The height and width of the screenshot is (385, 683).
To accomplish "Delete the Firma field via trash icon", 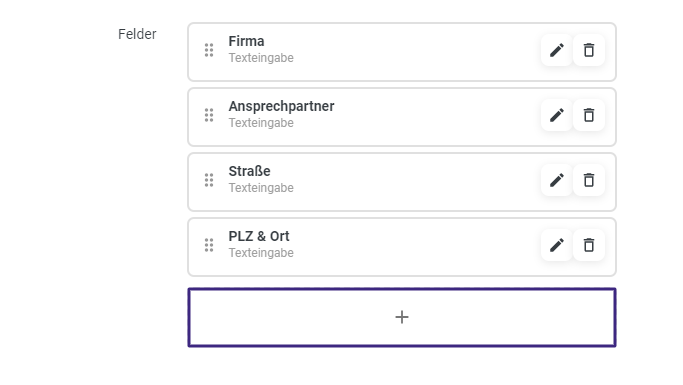I will point(589,50).
